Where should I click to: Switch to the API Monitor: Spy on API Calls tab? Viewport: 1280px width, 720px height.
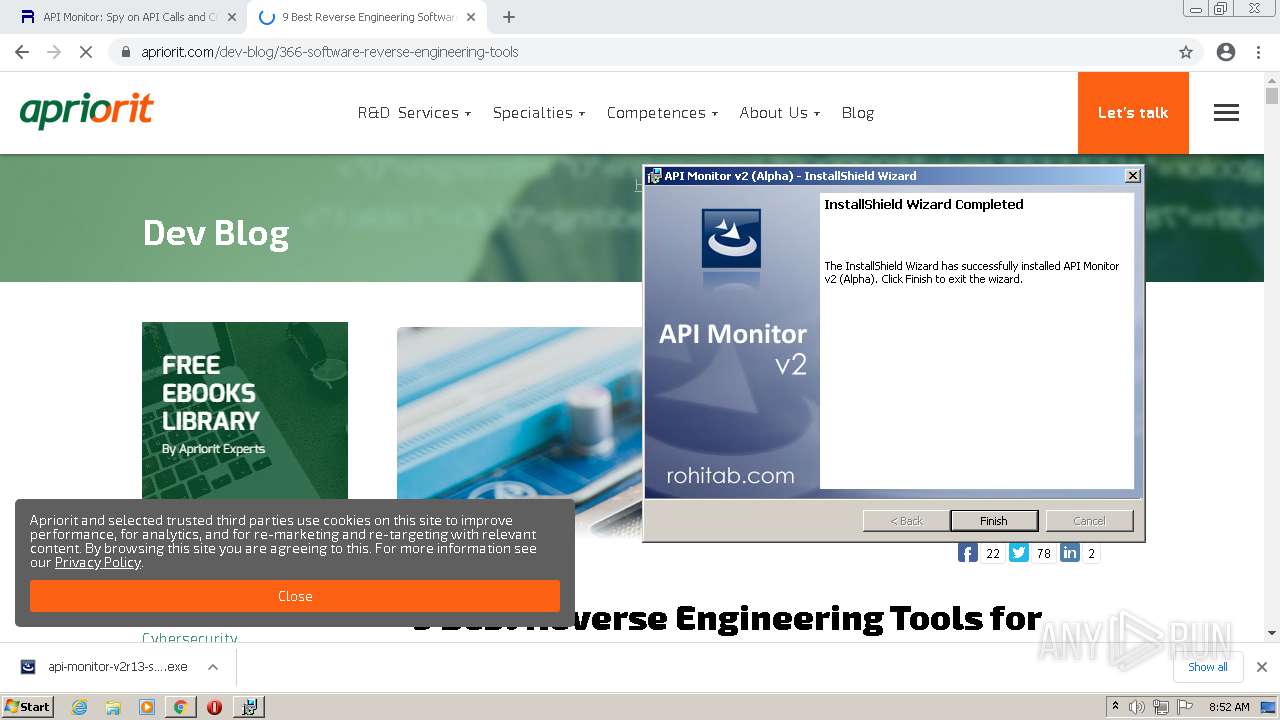(x=130, y=17)
